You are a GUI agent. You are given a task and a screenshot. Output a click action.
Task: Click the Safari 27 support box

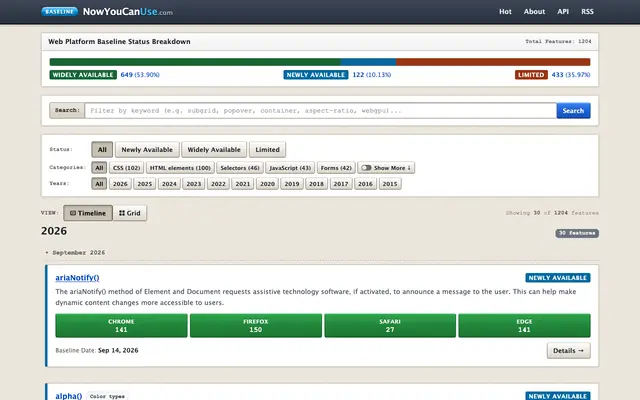pos(390,325)
